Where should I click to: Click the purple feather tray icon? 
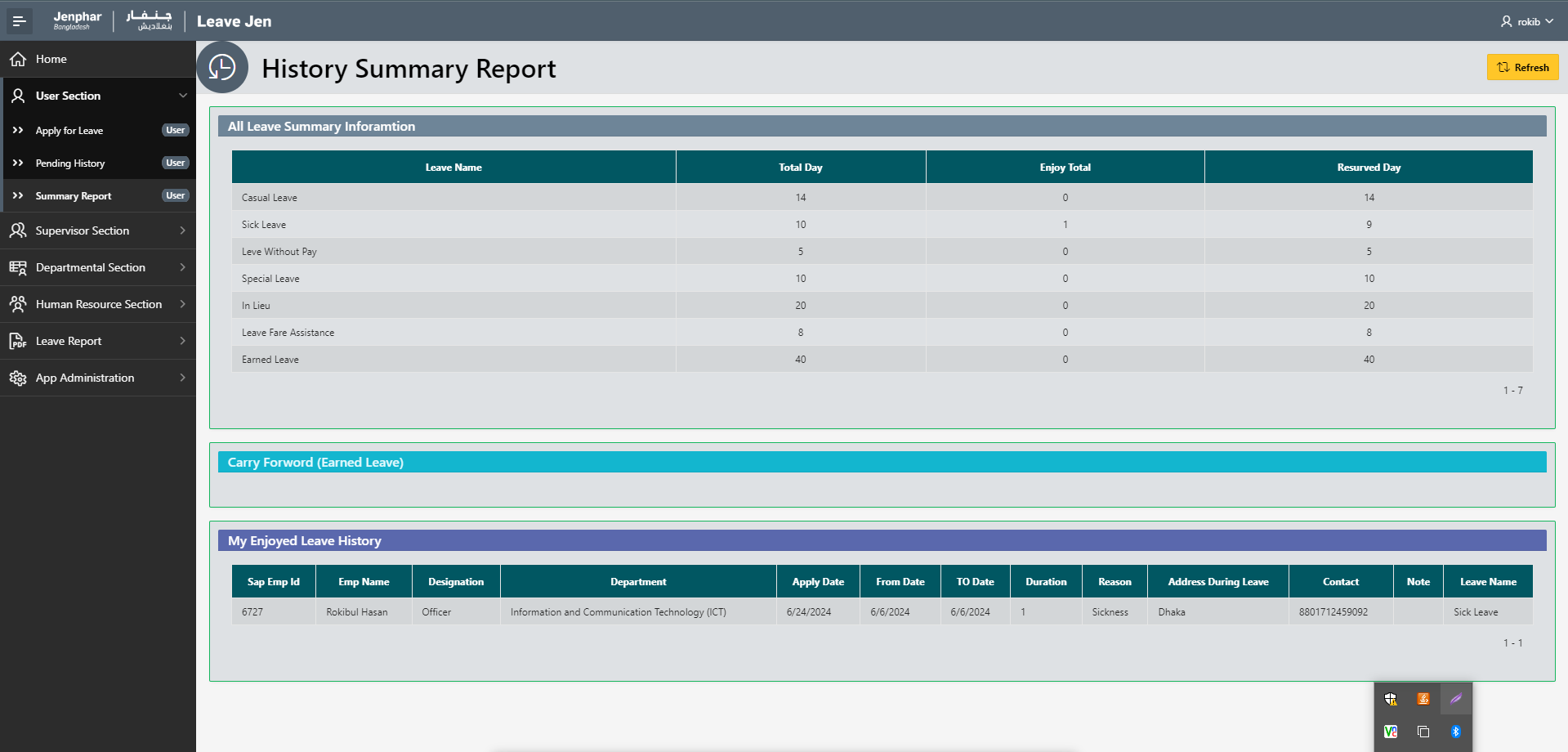(1456, 699)
